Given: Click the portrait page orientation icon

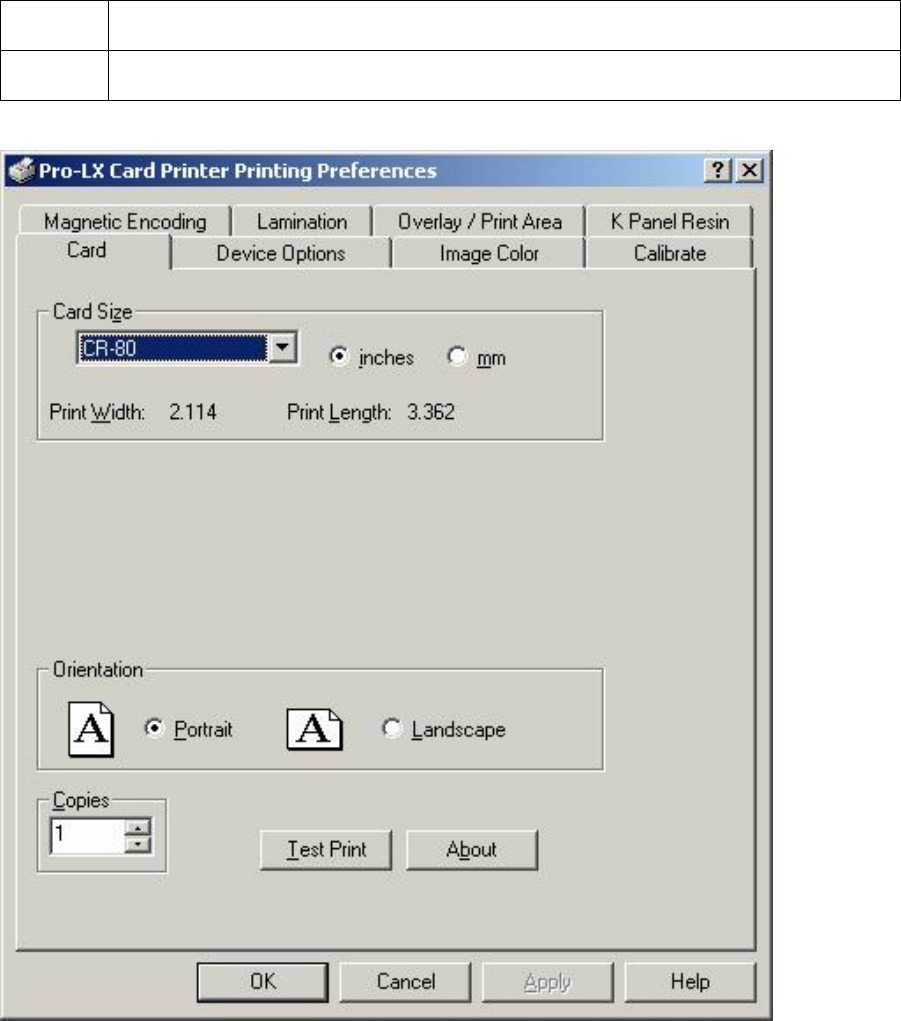Looking at the screenshot, I should pyautogui.click(x=91, y=729).
